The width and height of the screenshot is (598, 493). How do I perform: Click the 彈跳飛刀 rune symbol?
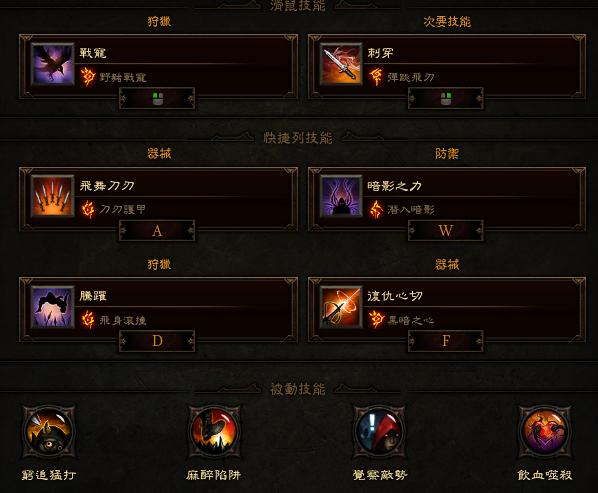(x=376, y=77)
